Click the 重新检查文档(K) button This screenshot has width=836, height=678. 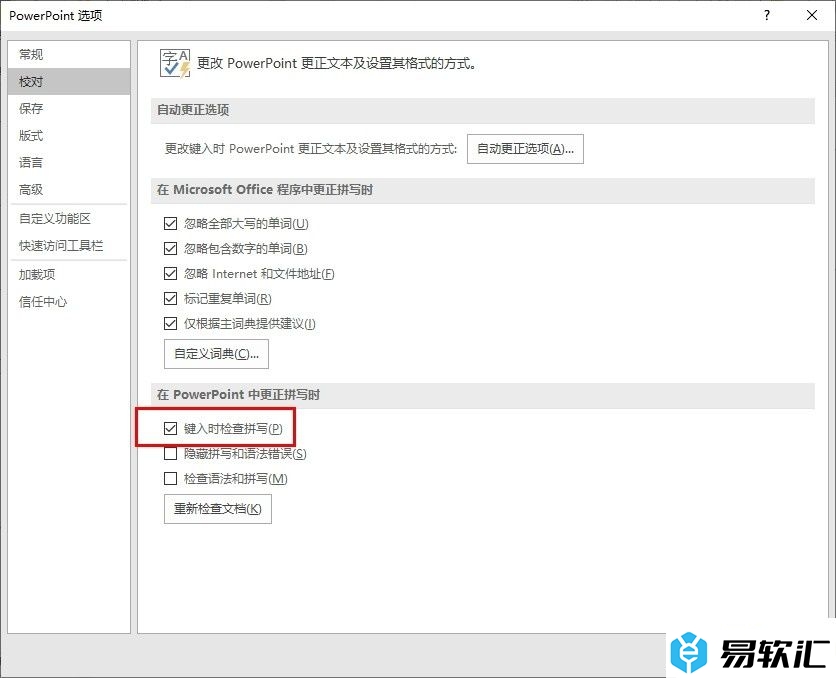[218, 509]
